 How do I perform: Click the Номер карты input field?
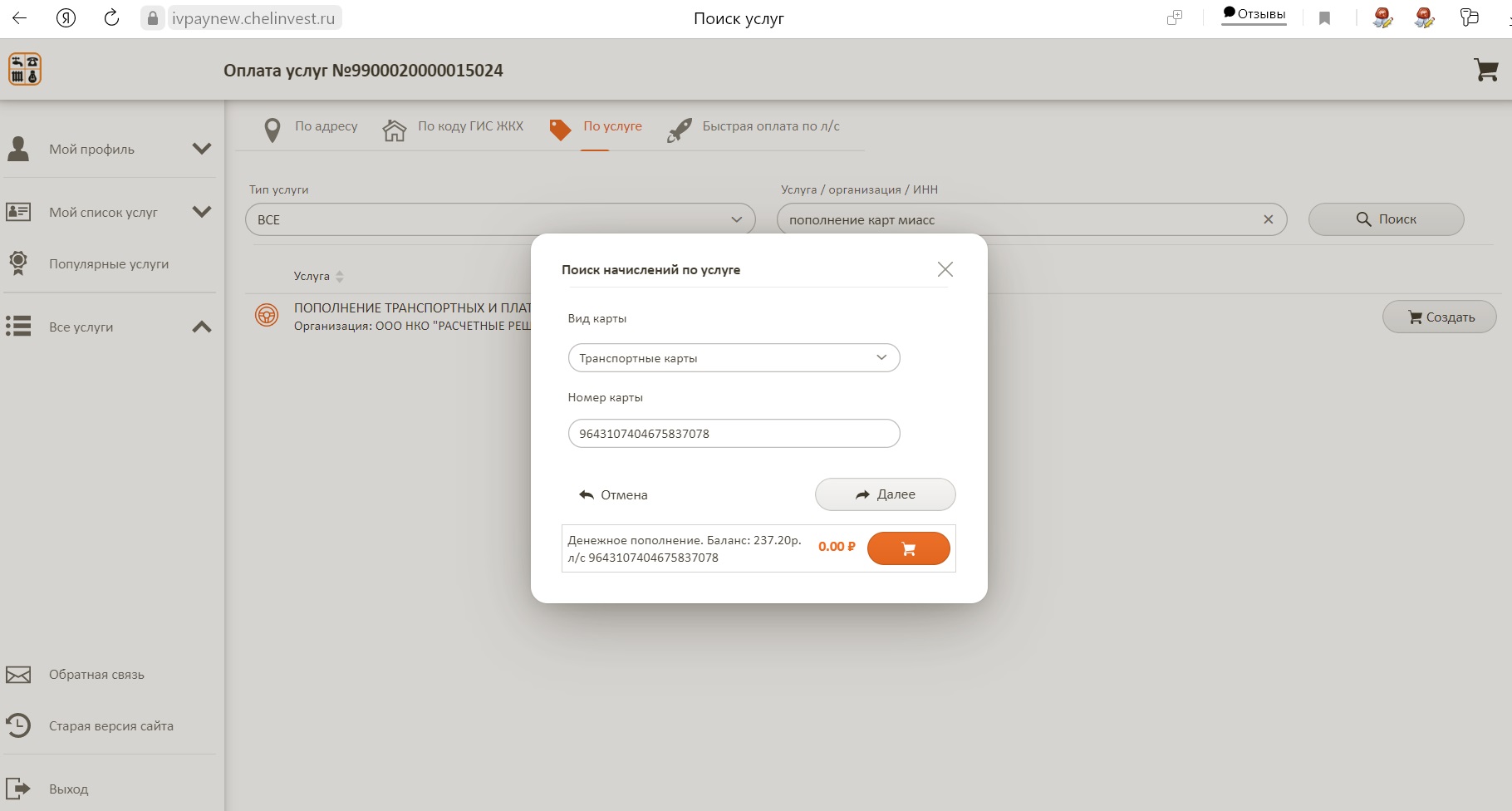[734, 434]
